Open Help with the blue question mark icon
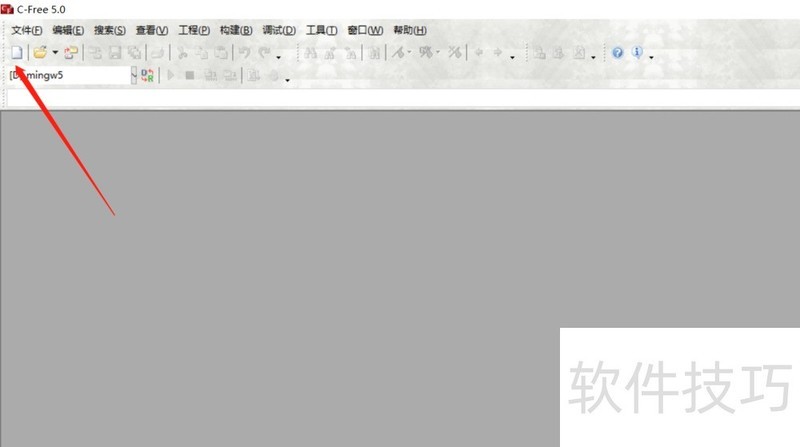The image size is (800, 447). click(x=617, y=52)
